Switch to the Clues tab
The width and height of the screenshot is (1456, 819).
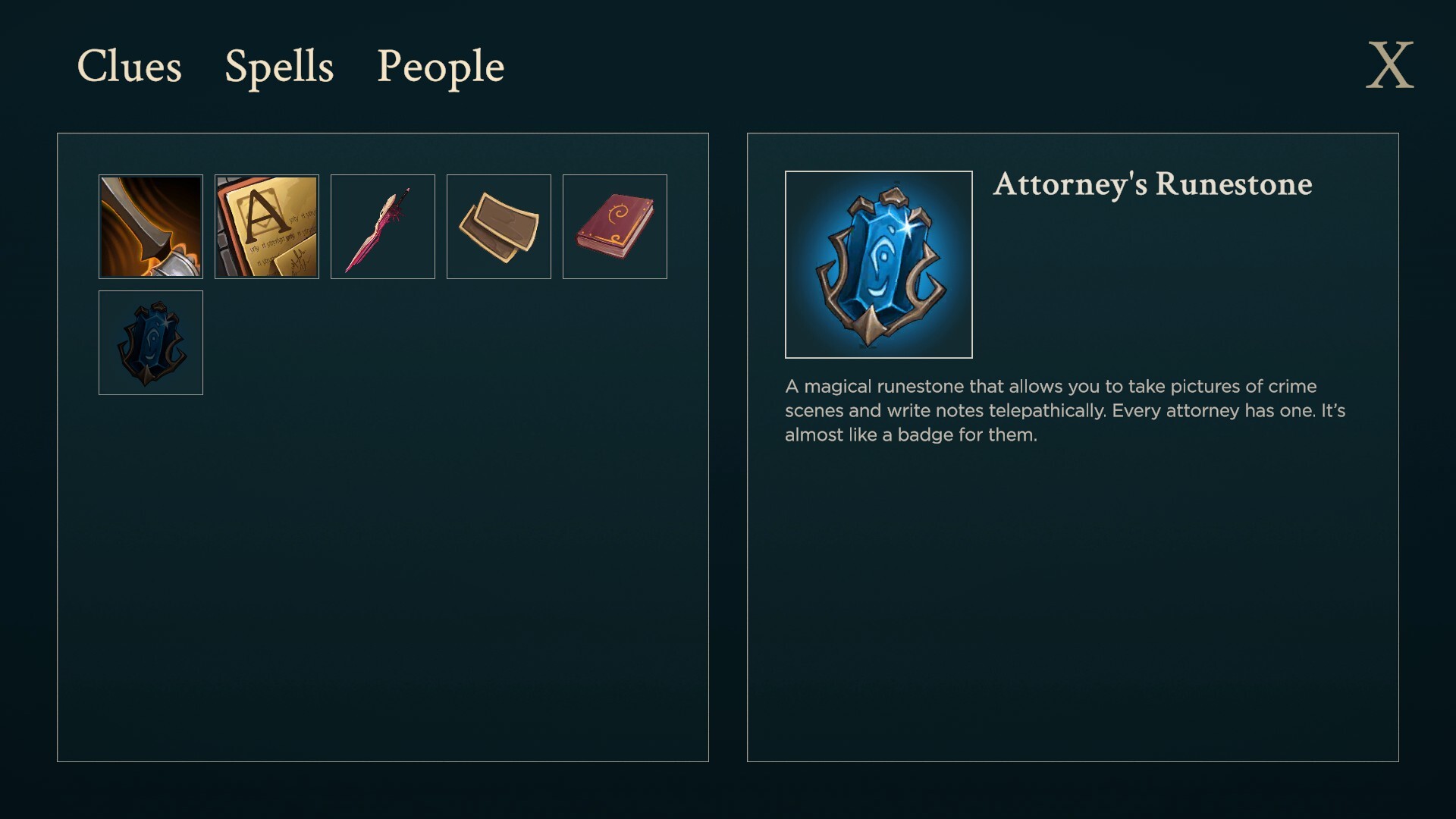129,66
